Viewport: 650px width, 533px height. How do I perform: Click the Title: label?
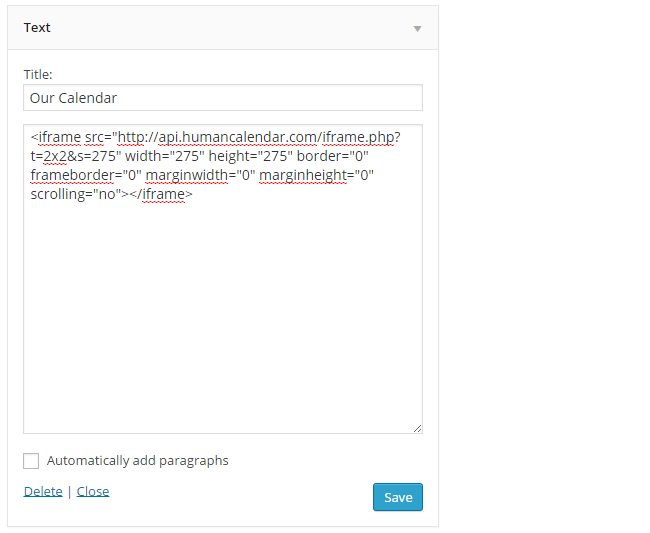point(38,74)
